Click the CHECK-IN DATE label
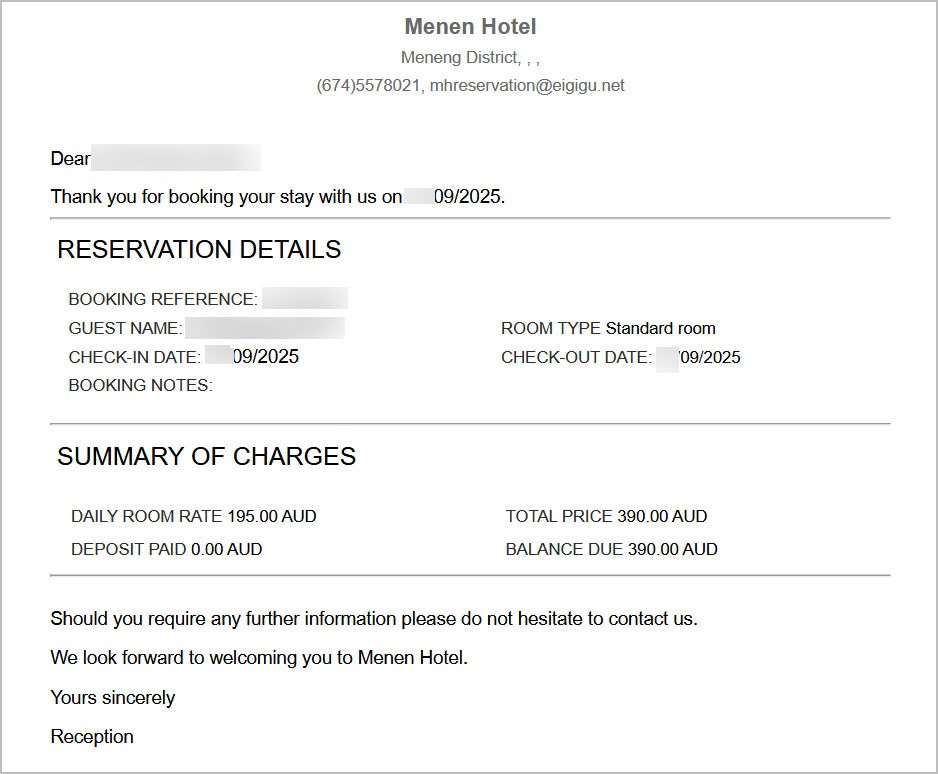Screen dimensions: 938x774 tap(135, 357)
